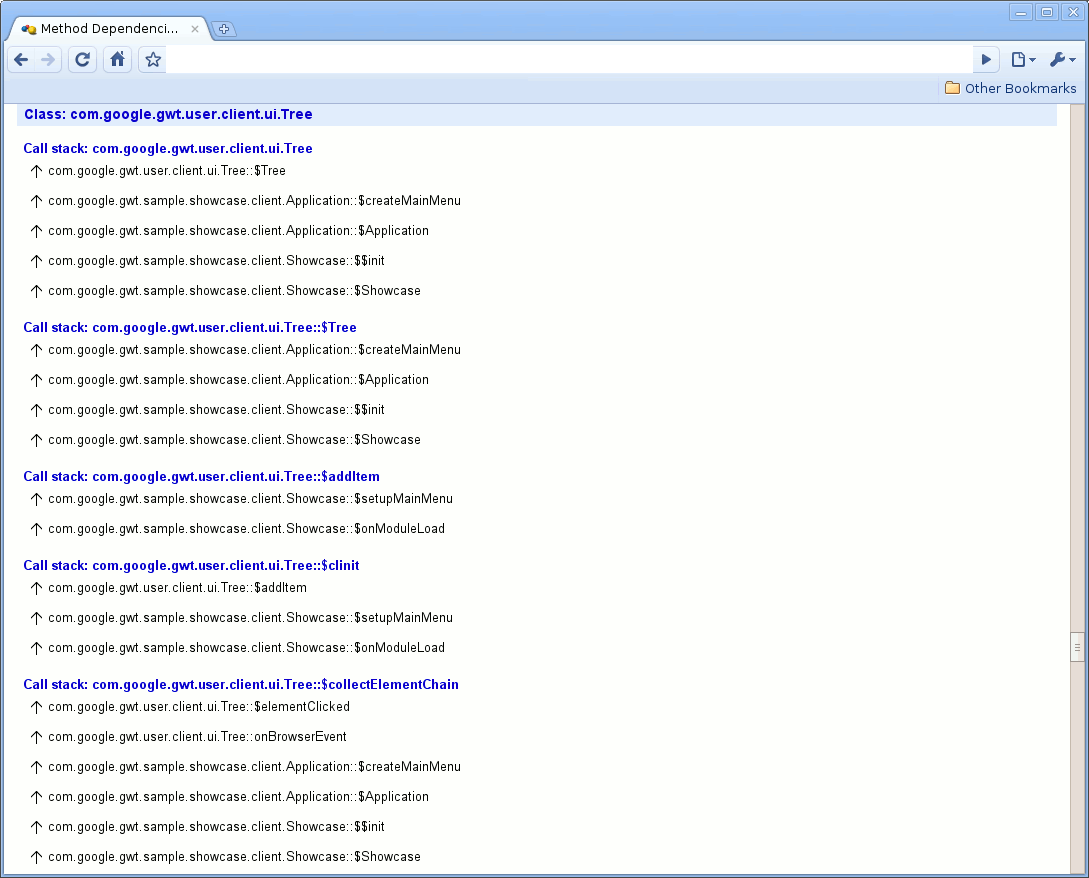Go back with the browser back arrow
This screenshot has height=878, width=1089.
pos(21,60)
